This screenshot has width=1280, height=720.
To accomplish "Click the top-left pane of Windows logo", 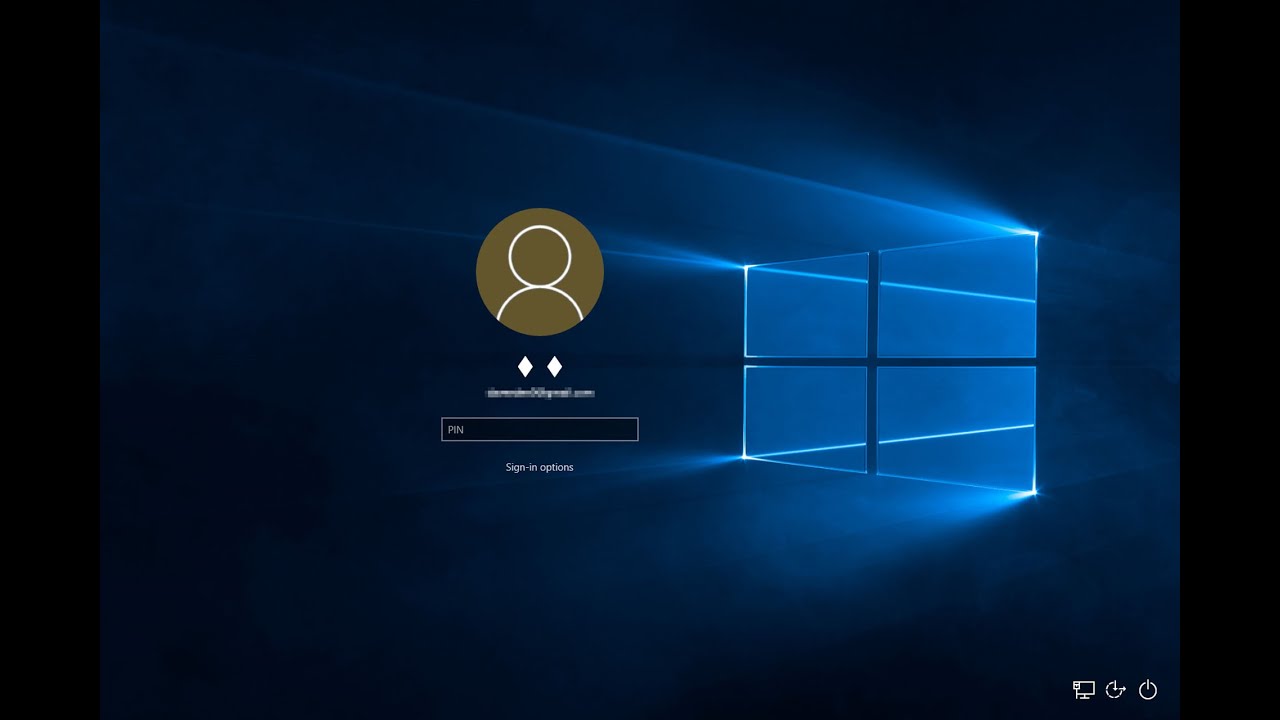I will (x=806, y=306).
